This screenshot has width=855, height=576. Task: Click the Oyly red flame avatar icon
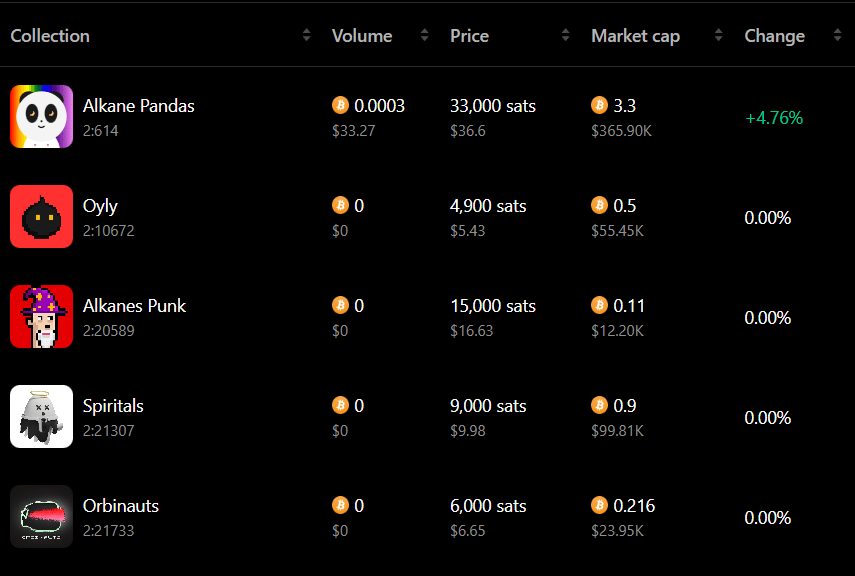[41, 217]
